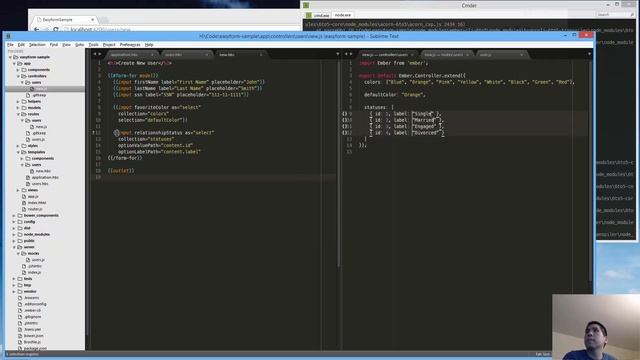This screenshot has height=360, width=640.
Task: Select the EasyformSample tab in Chrome
Action: pos(65,20)
